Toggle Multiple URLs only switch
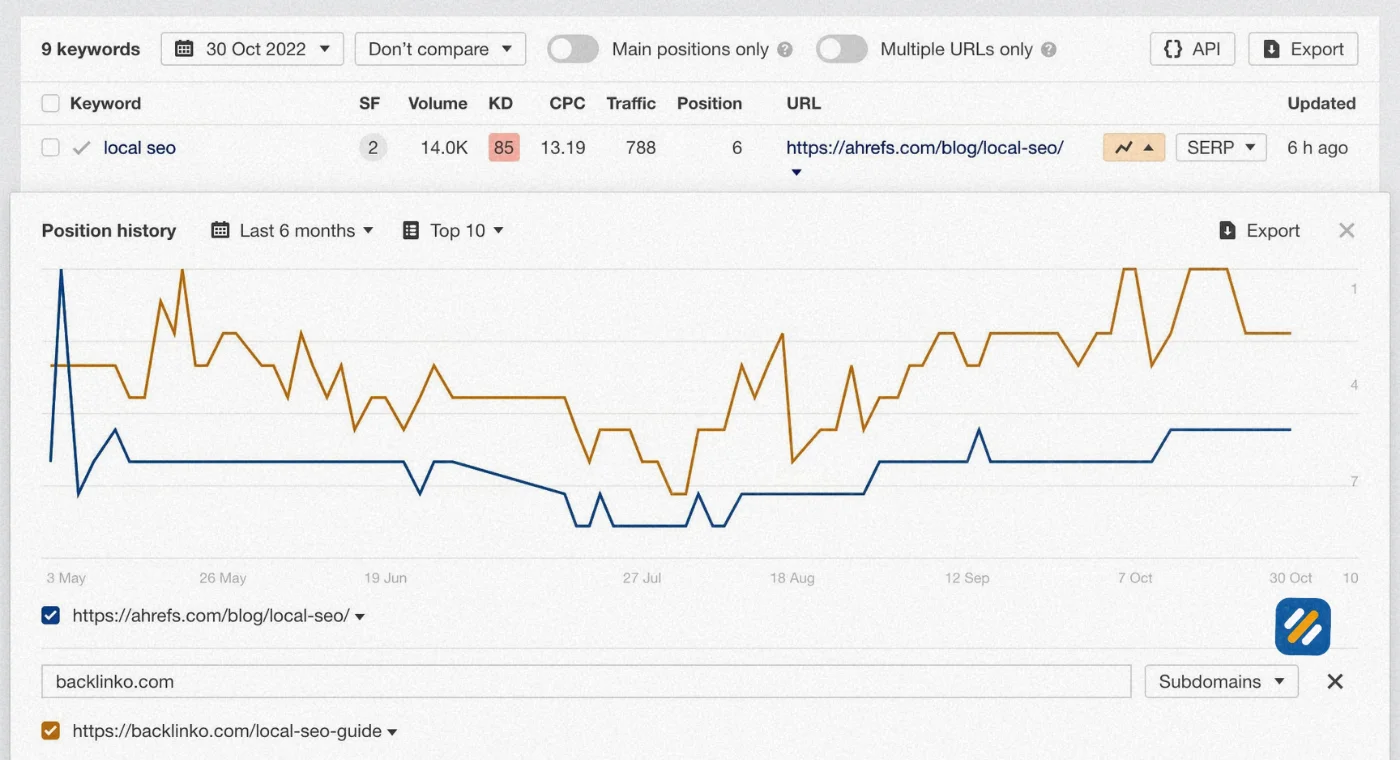This screenshot has height=760, width=1400. [842, 49]
